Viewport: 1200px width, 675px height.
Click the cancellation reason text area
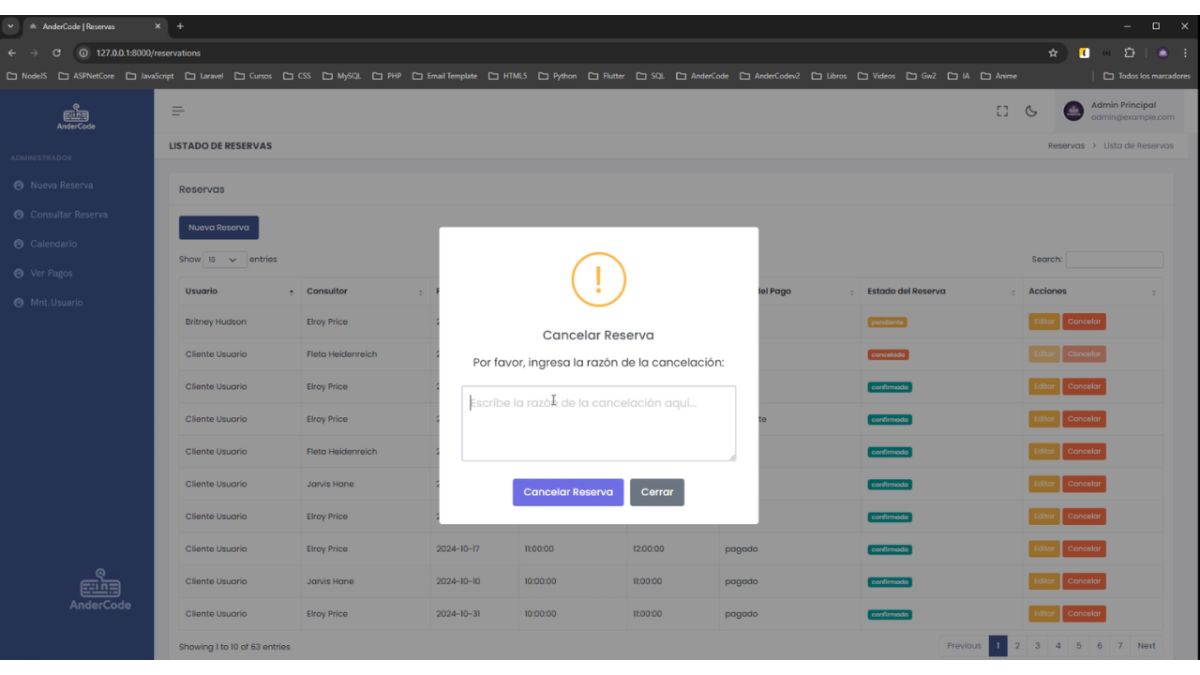point(598,423)
